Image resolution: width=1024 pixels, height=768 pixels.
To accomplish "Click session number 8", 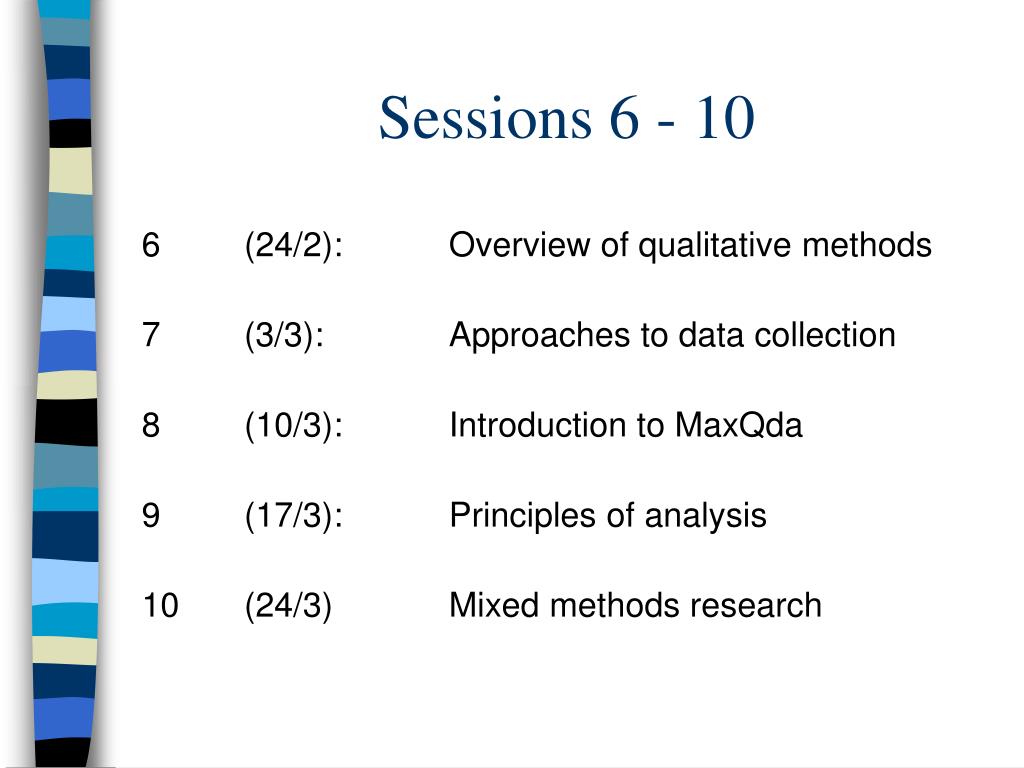I will click(x=151, y=425).
